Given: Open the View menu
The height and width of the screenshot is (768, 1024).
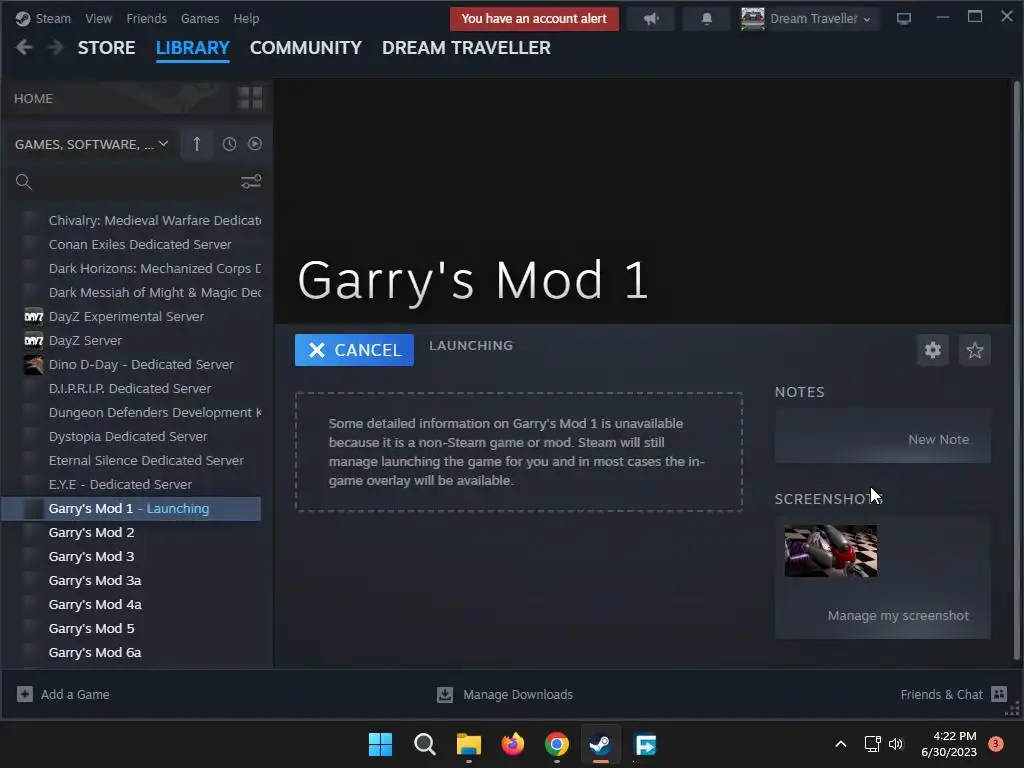Looking at the screenshot, I should [x=99, y=18].
